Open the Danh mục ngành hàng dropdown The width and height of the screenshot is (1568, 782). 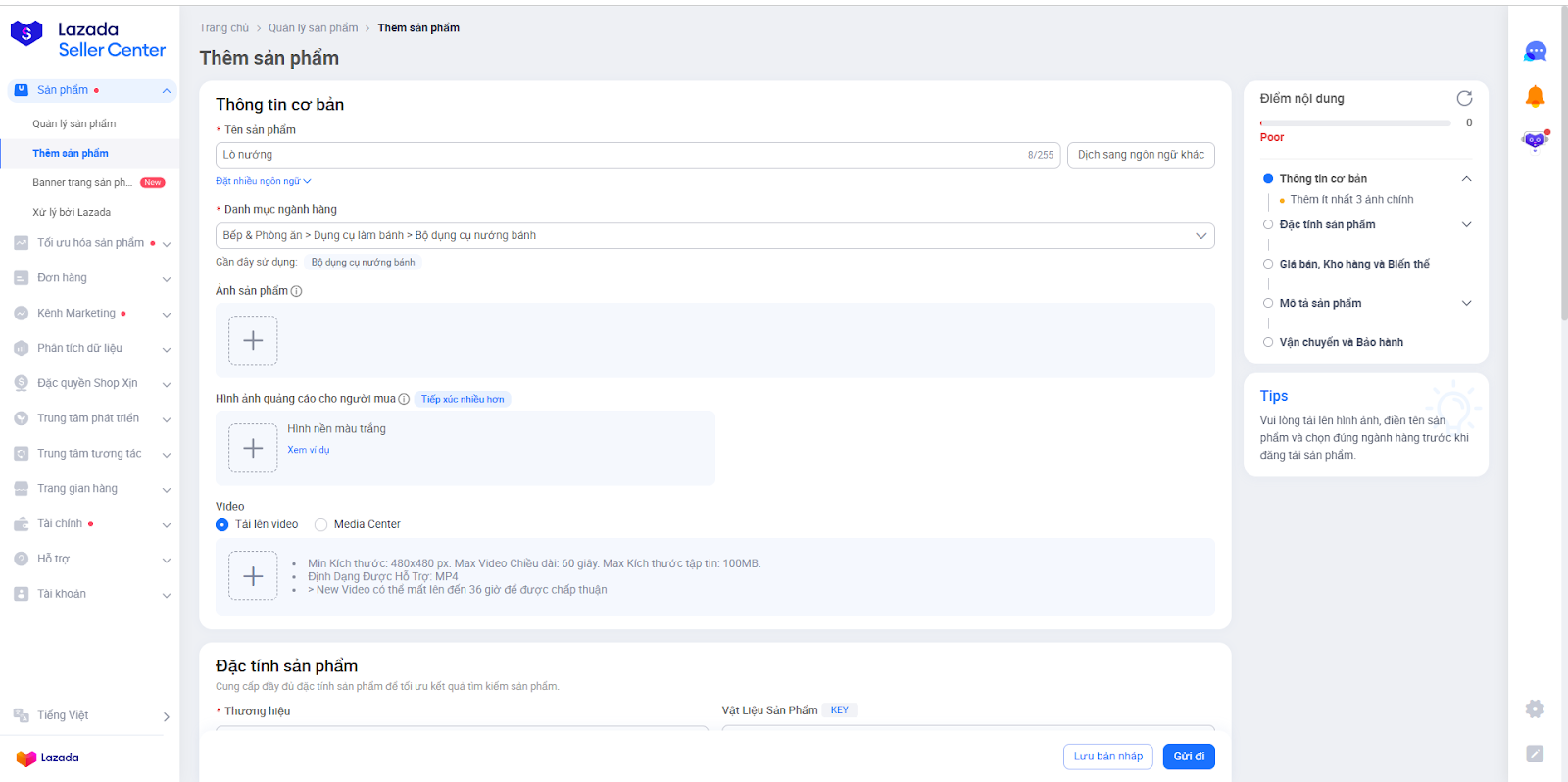[x=714, y=236]
